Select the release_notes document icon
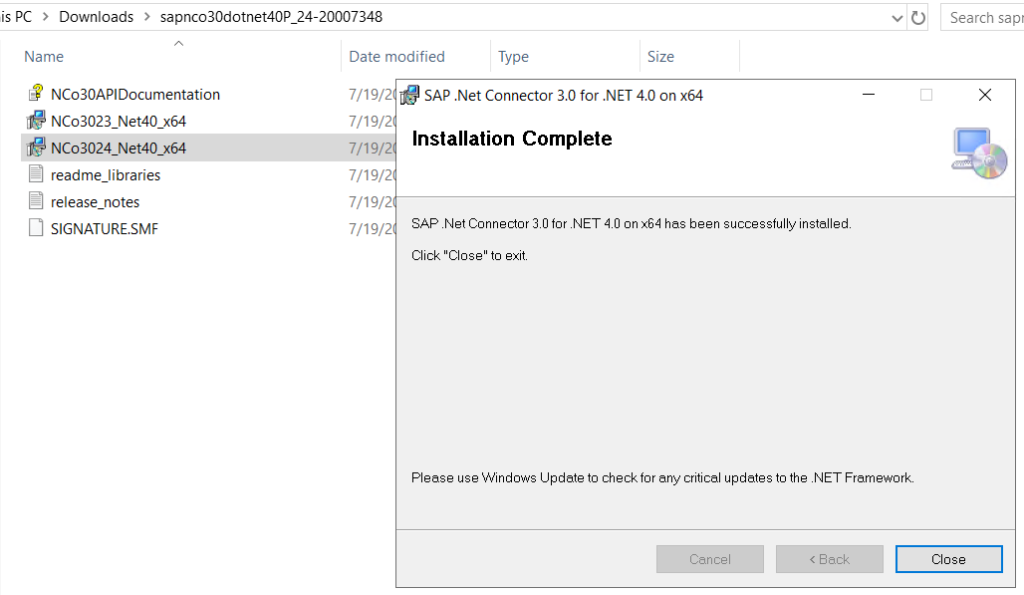This screenshot has width=1024, height=595. (36, 201)
